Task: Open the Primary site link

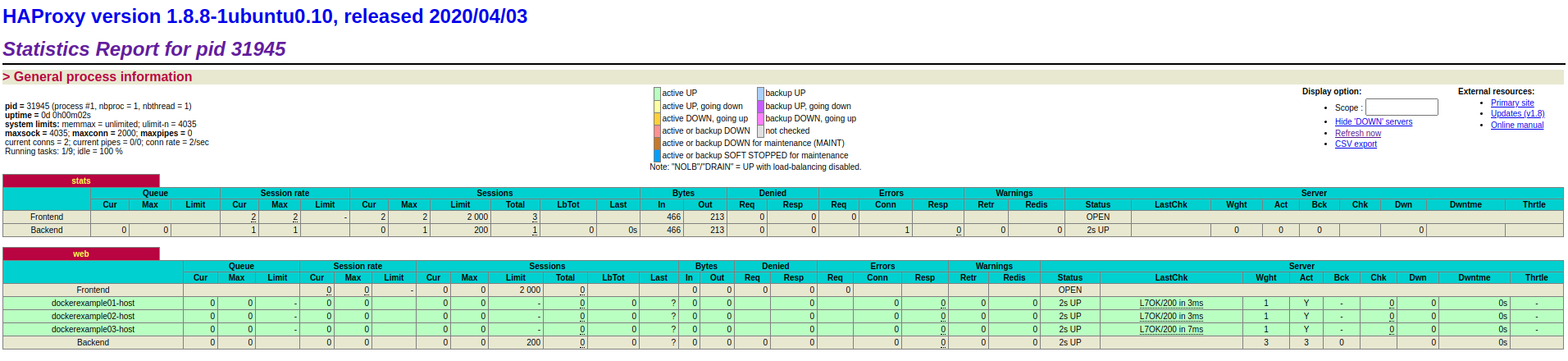Action: click(x=1512, y=103)
